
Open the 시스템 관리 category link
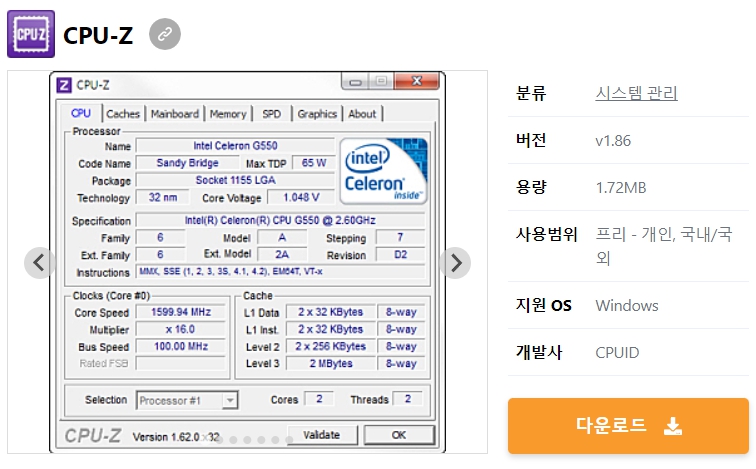click(636, 93)
